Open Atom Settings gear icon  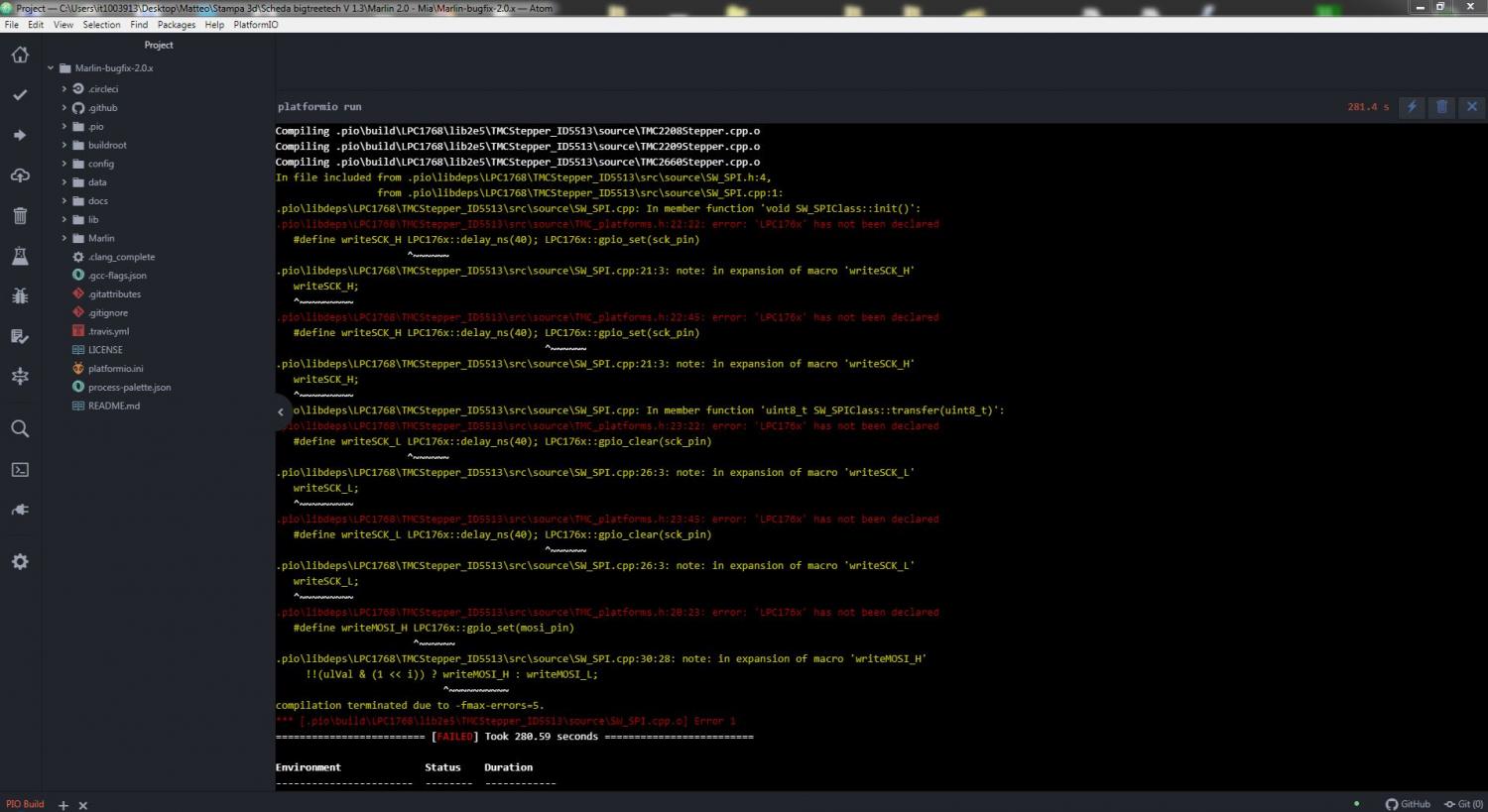tap(20, 561)
